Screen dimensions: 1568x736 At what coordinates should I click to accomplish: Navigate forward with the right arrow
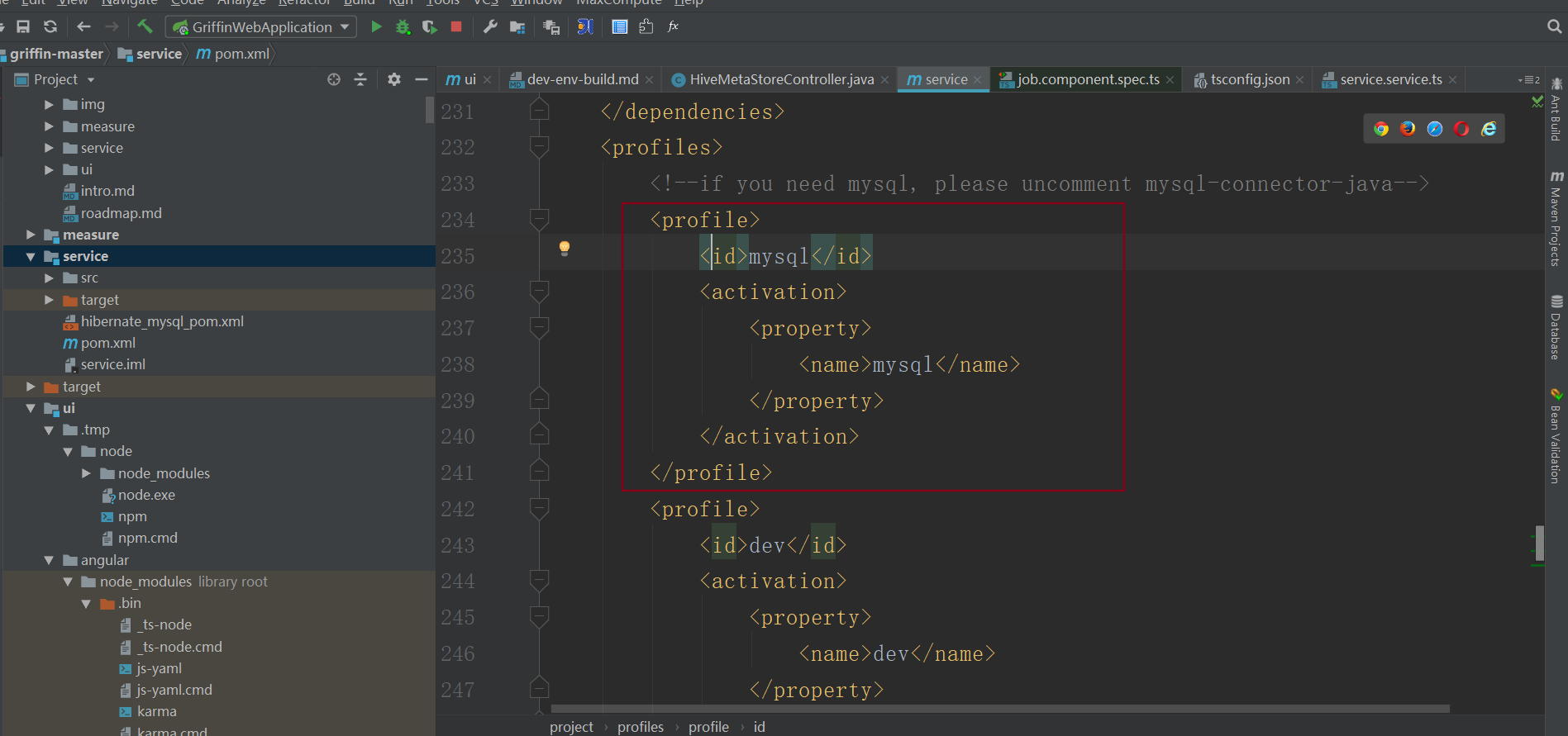click(x=112, y=26)
